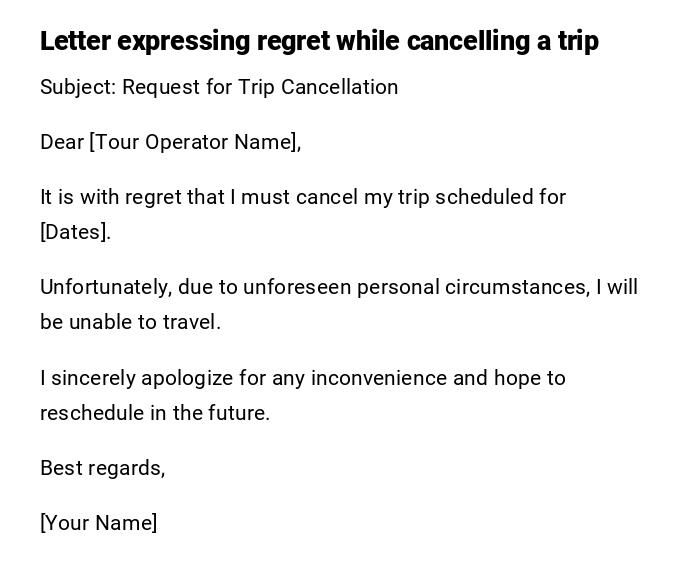Click the "Request for Trip Cancellation" text

(x=260, y=87)
